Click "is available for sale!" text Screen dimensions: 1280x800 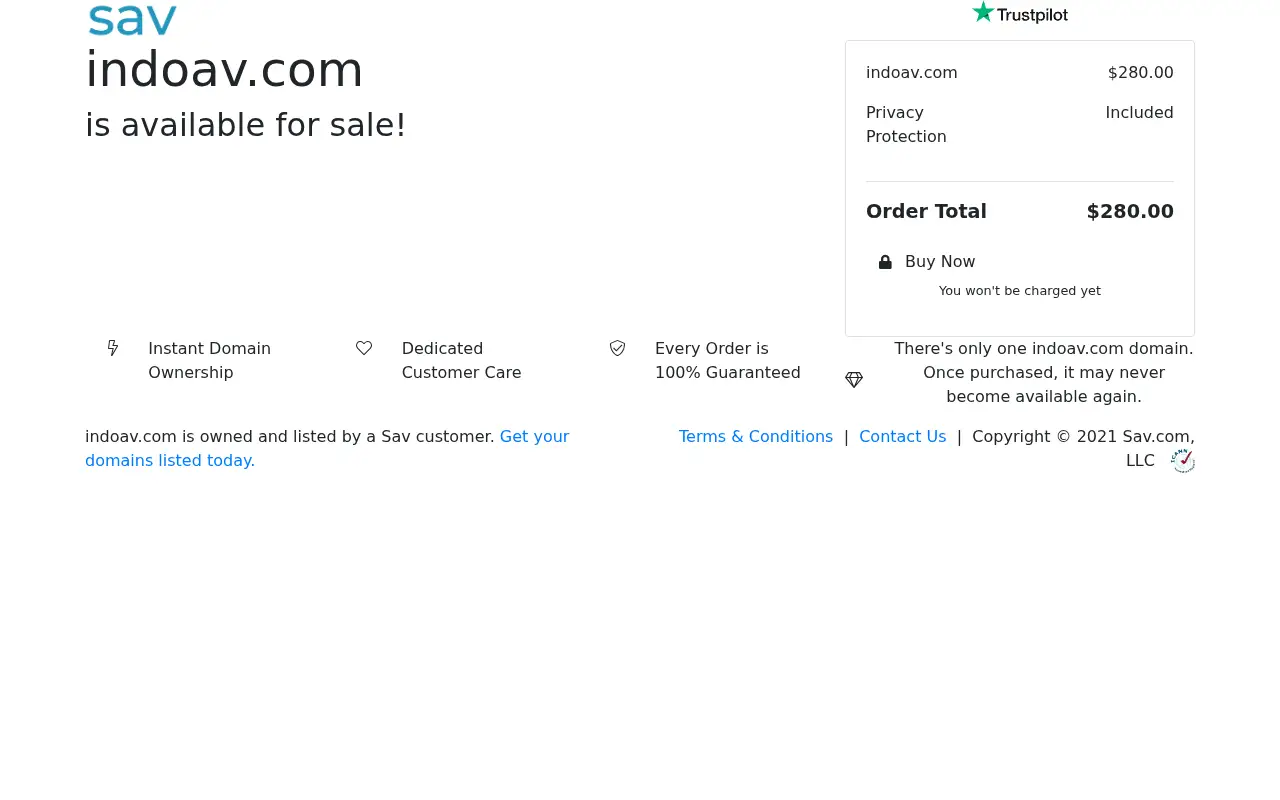(x=246, y=125)
